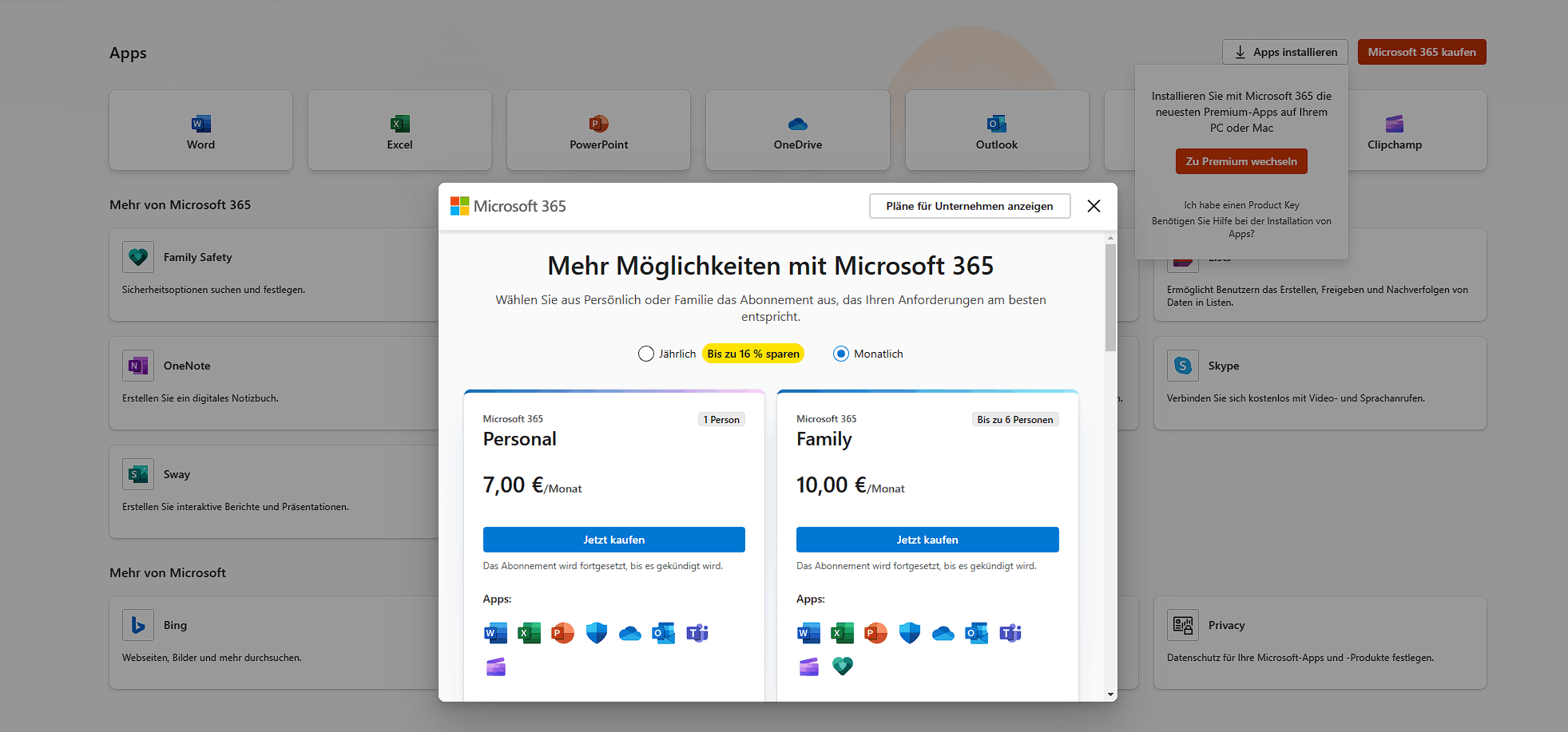Click the Mehr von Microsoft section heading
Screen dimensions: 1568x732
pyautogui.click(x=168, y=572)
